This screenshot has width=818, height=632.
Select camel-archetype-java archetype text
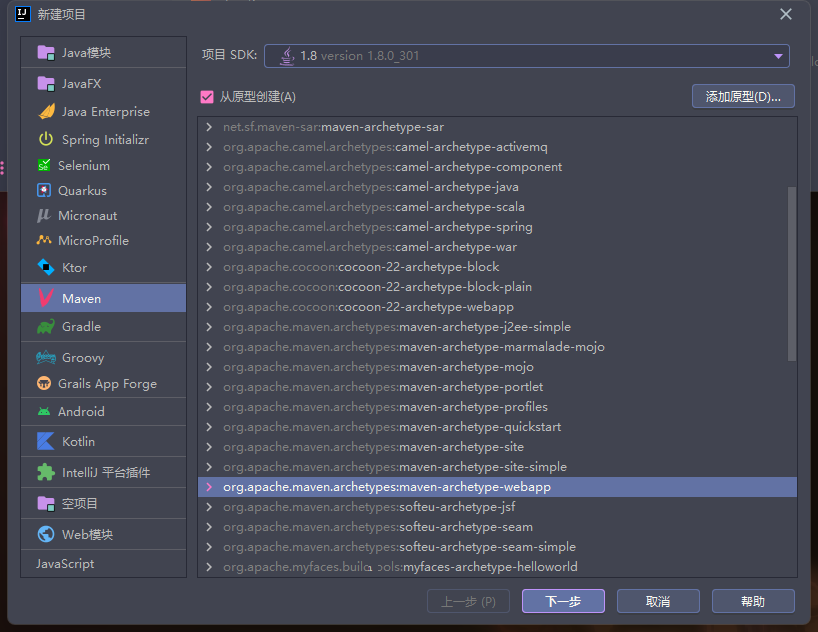(457, 187)
